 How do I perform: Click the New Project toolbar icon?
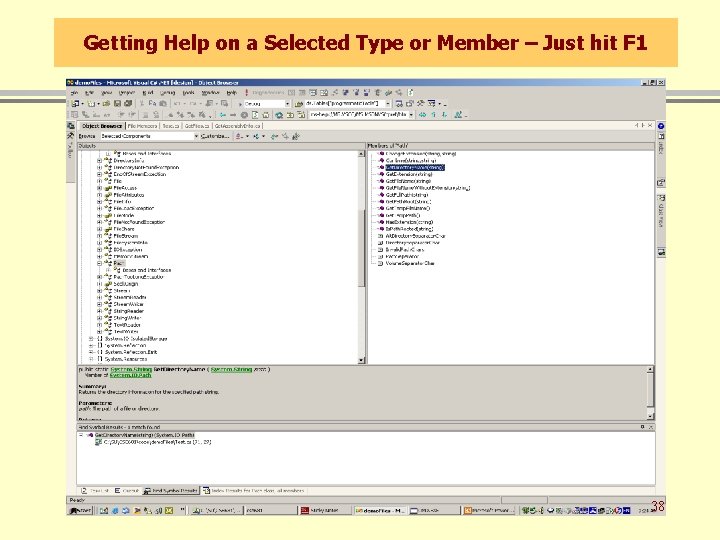point(76,104)
